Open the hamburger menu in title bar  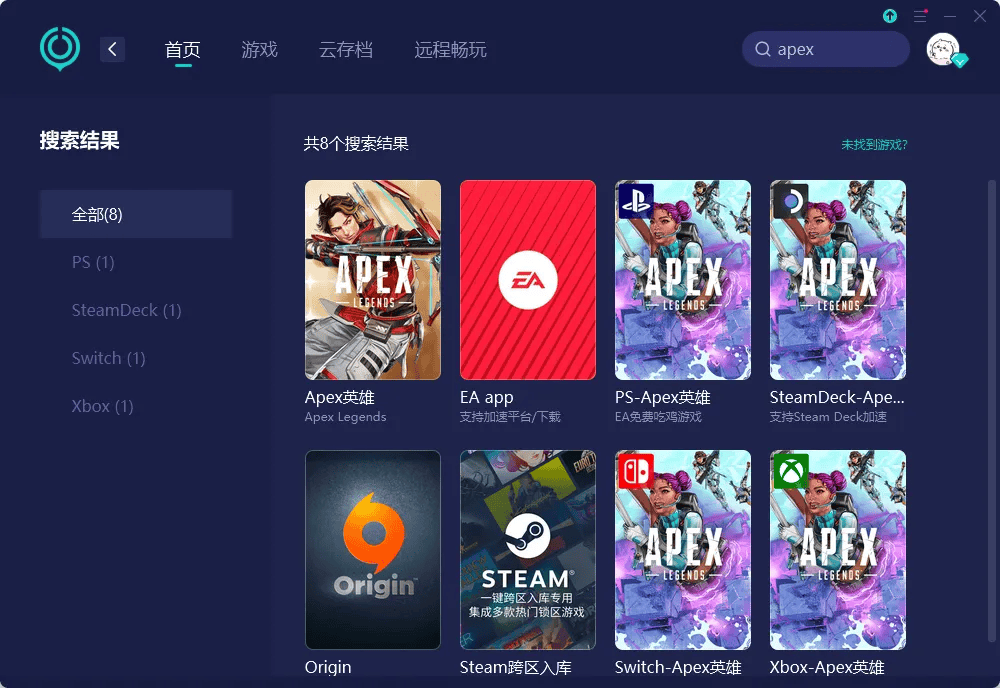920,16
